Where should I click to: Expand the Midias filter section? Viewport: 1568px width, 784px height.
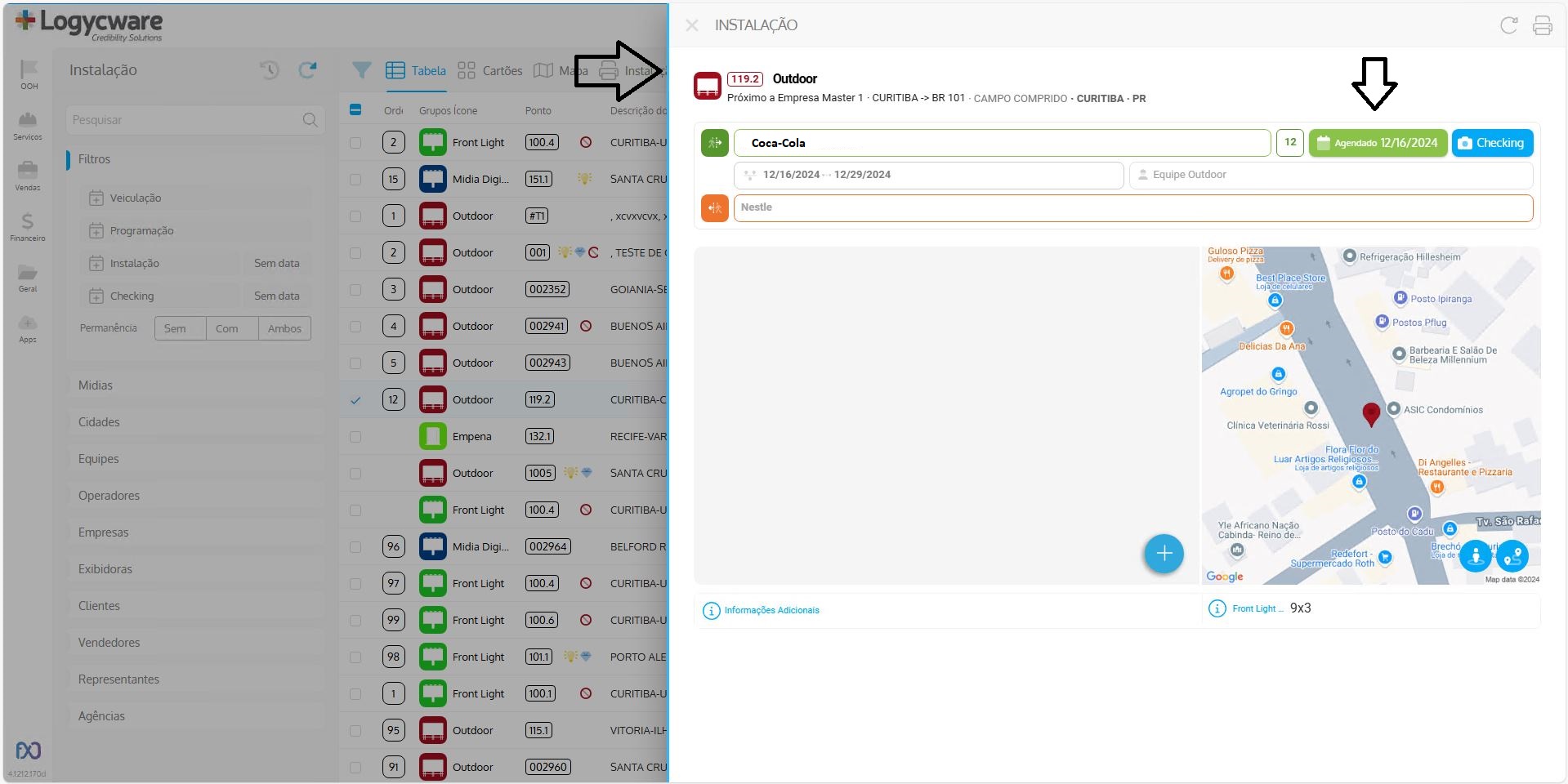click(196, 385)
